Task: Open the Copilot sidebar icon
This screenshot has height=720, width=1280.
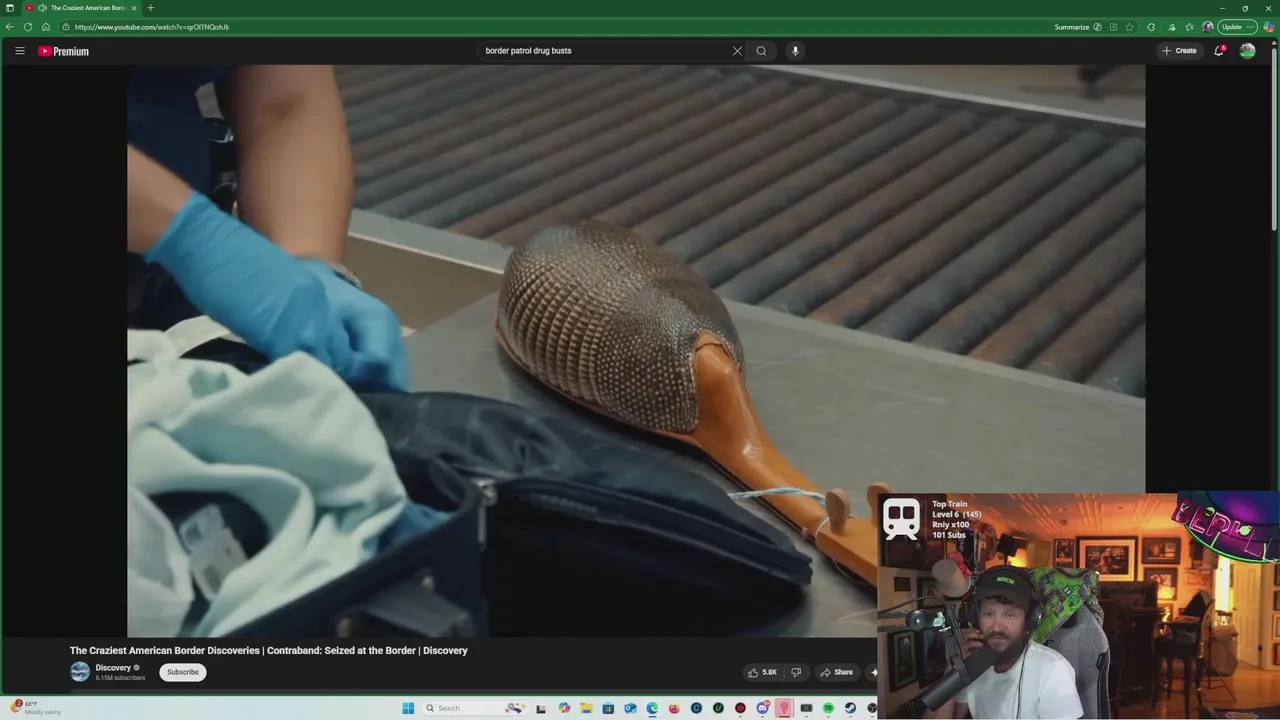Action: click(1269, 27)
